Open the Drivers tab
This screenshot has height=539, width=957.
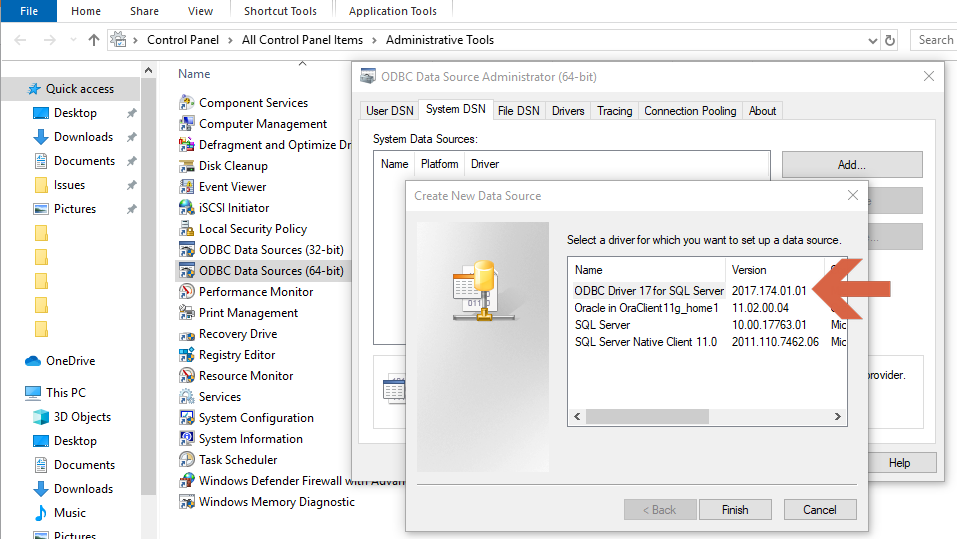(568, 111)
